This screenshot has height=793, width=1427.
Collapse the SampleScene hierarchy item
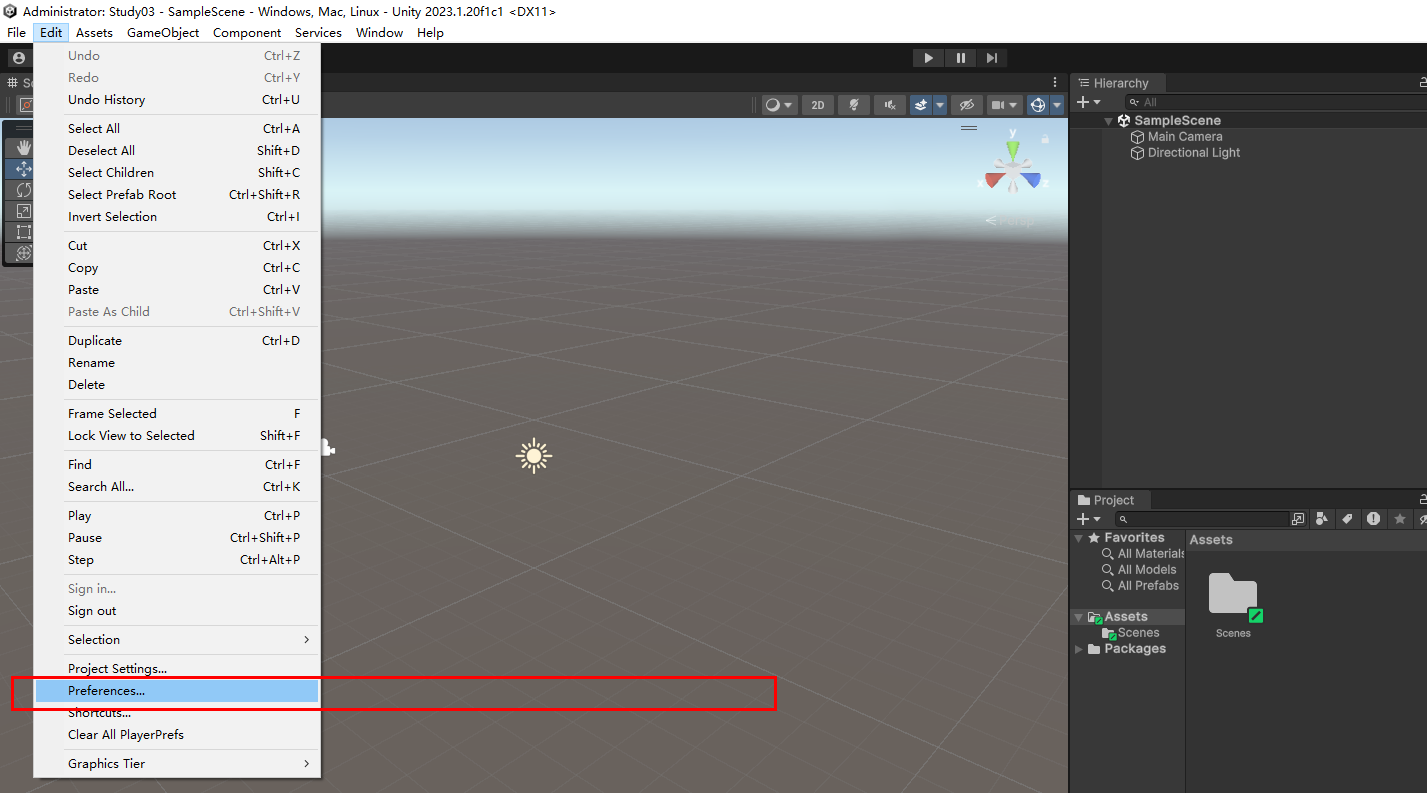click(1107, 119)
